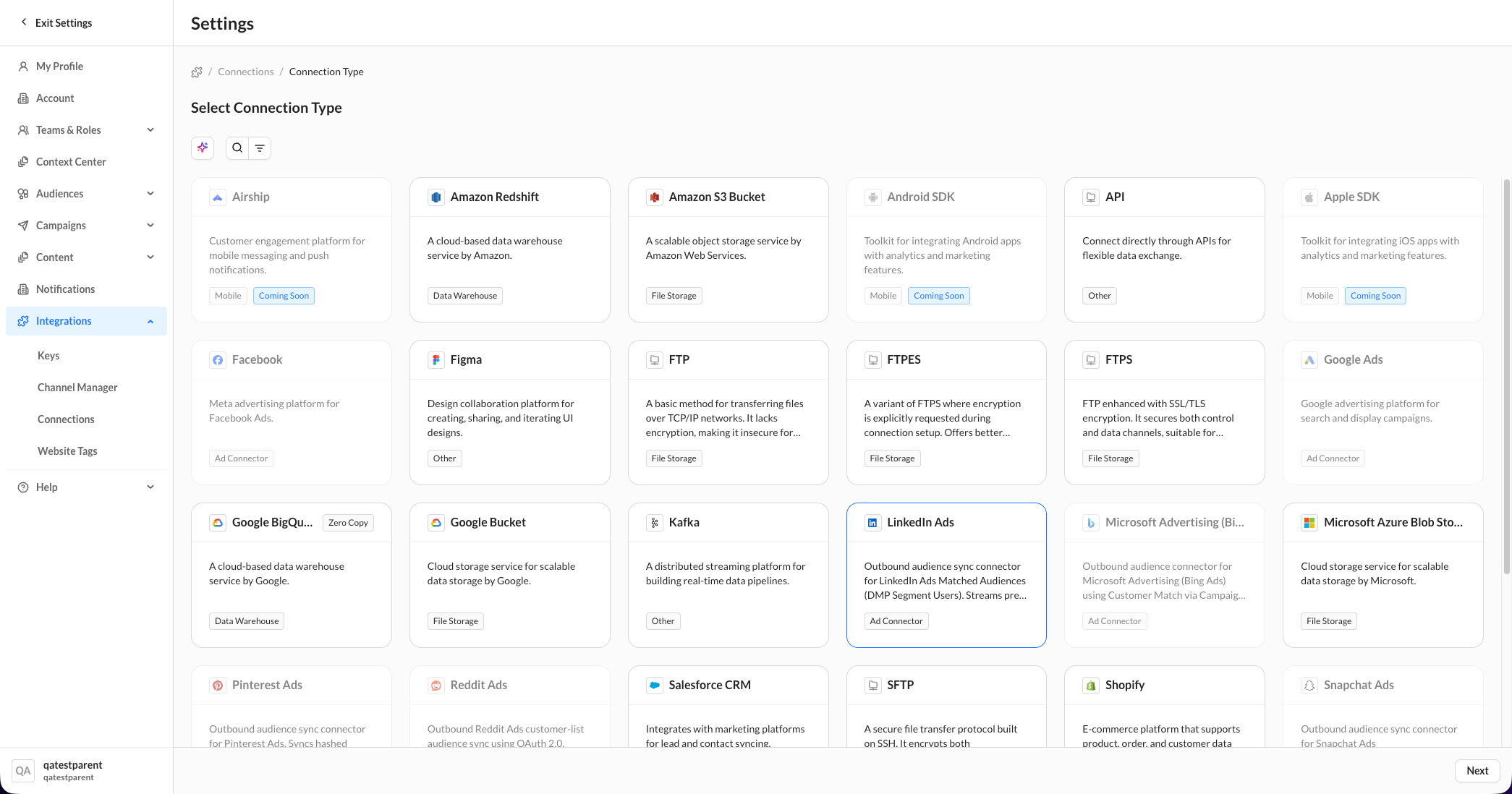Image resolution: width=1512 pixels, height=794 pixels.
Task: Click the Next button
Action: tap(1477, 771)
